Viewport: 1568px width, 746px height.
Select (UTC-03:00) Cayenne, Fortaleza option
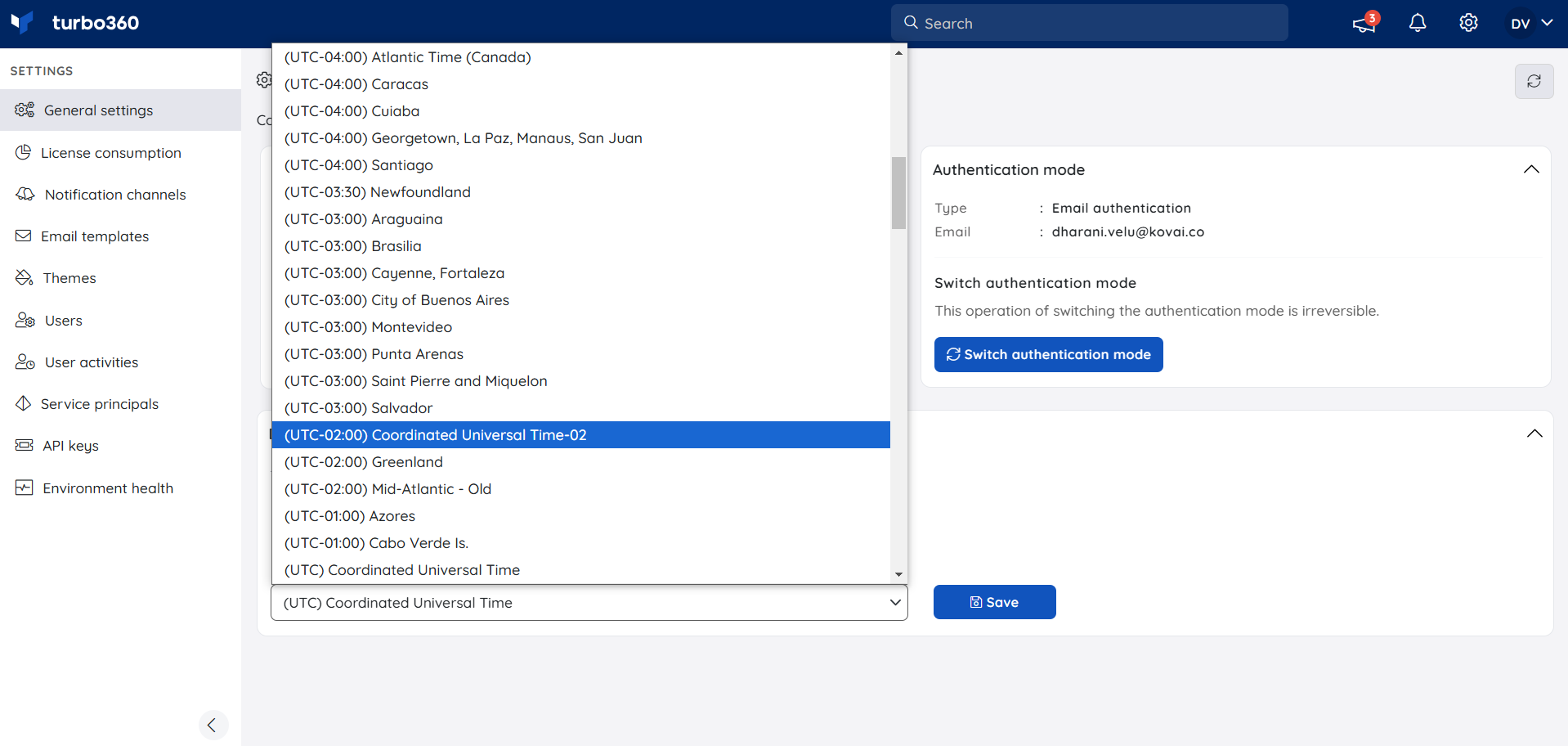[x=580, y=273]
